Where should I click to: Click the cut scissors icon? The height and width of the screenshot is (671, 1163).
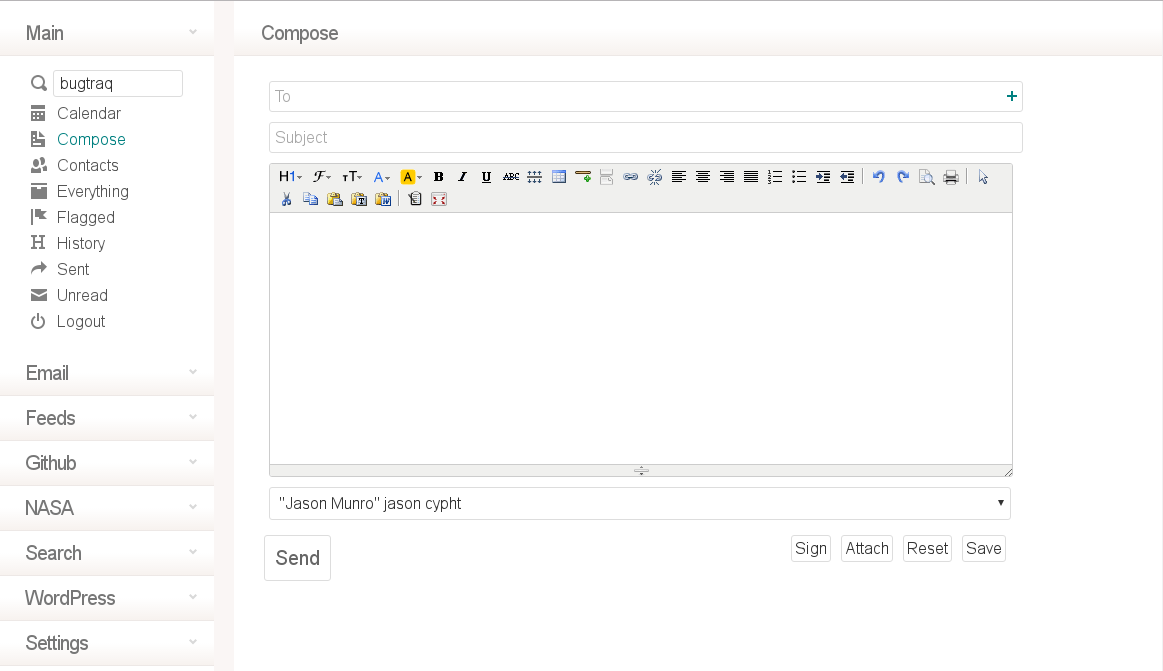[x=286, y=199]
